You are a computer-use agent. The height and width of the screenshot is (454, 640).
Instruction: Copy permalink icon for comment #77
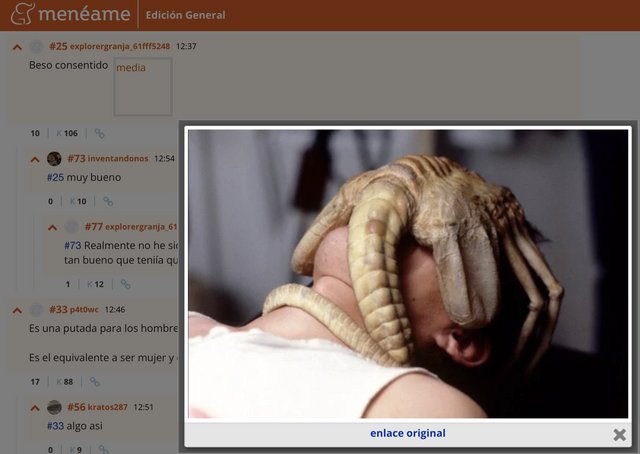pos(126,284)
